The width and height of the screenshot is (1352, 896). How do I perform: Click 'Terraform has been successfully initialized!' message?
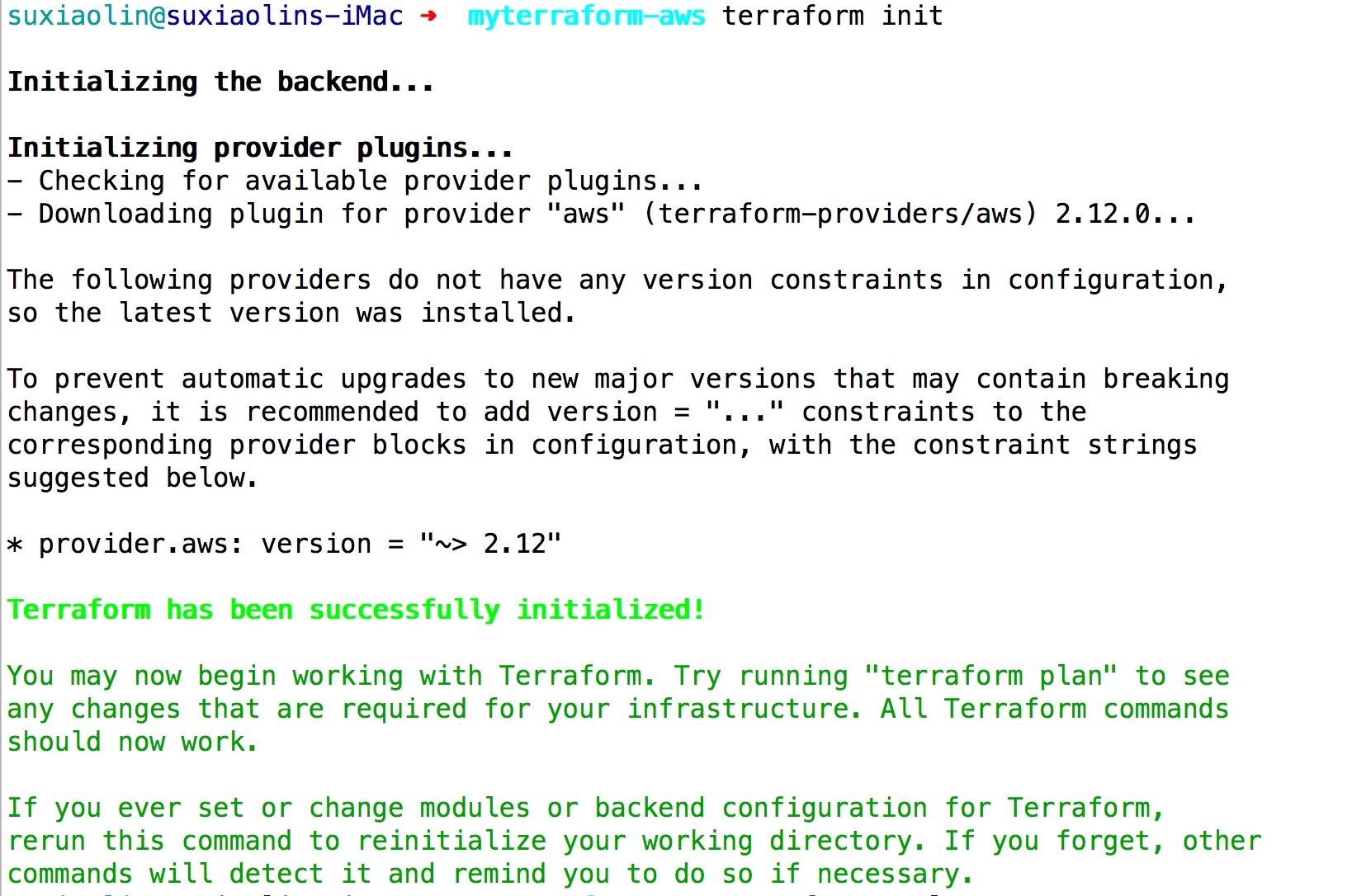[x=356, y=610]
